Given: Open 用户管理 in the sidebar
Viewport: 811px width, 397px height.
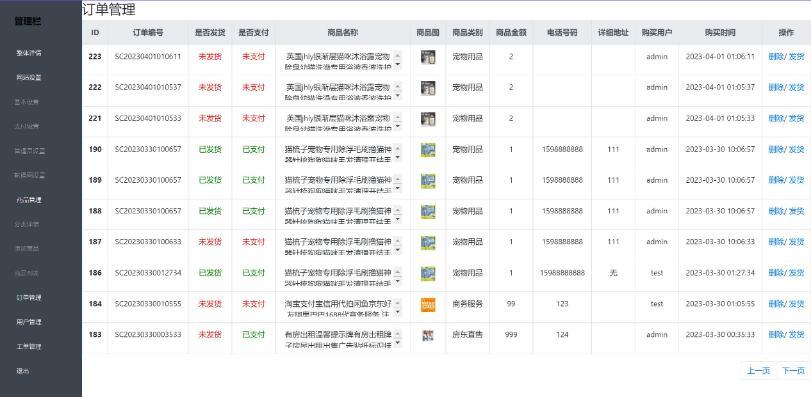Looking at the screenshot, I should pos(28,322).
